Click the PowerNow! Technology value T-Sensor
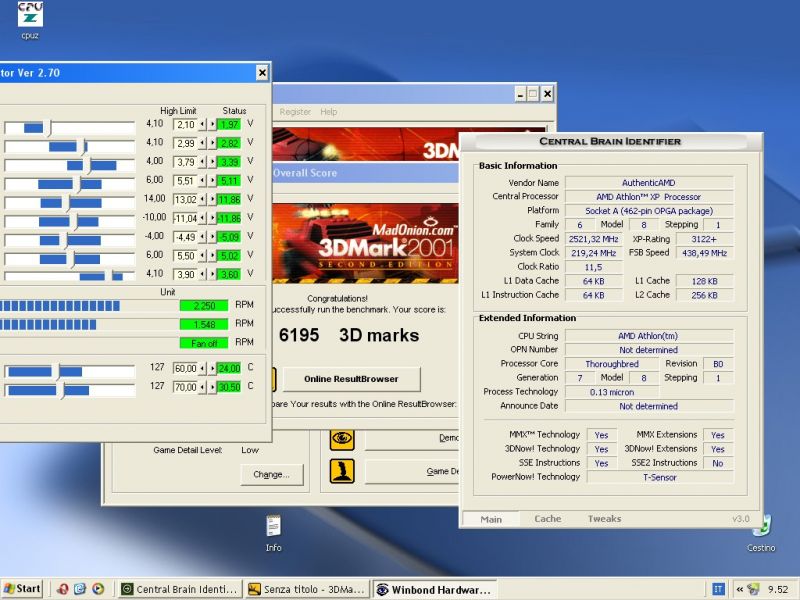Screen dimensions: 800x600 (x=660, y=477)
